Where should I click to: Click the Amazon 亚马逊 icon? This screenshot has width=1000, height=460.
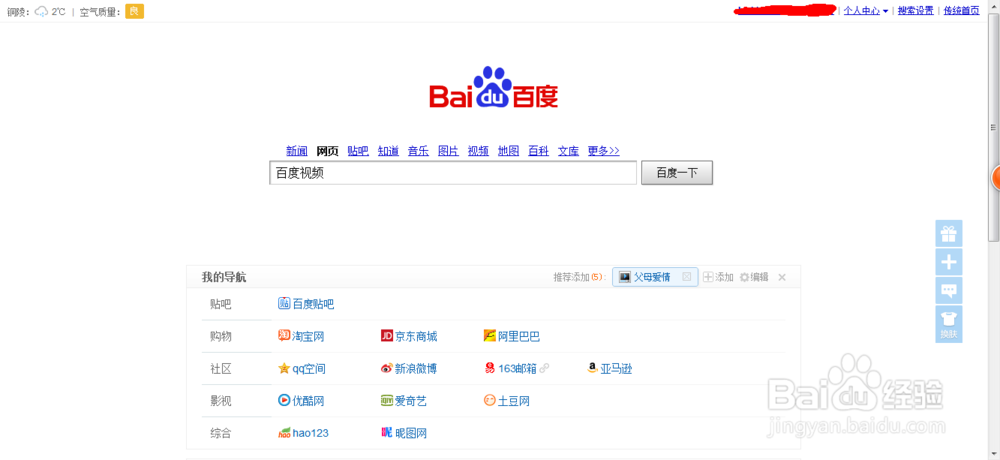point(592,368)
